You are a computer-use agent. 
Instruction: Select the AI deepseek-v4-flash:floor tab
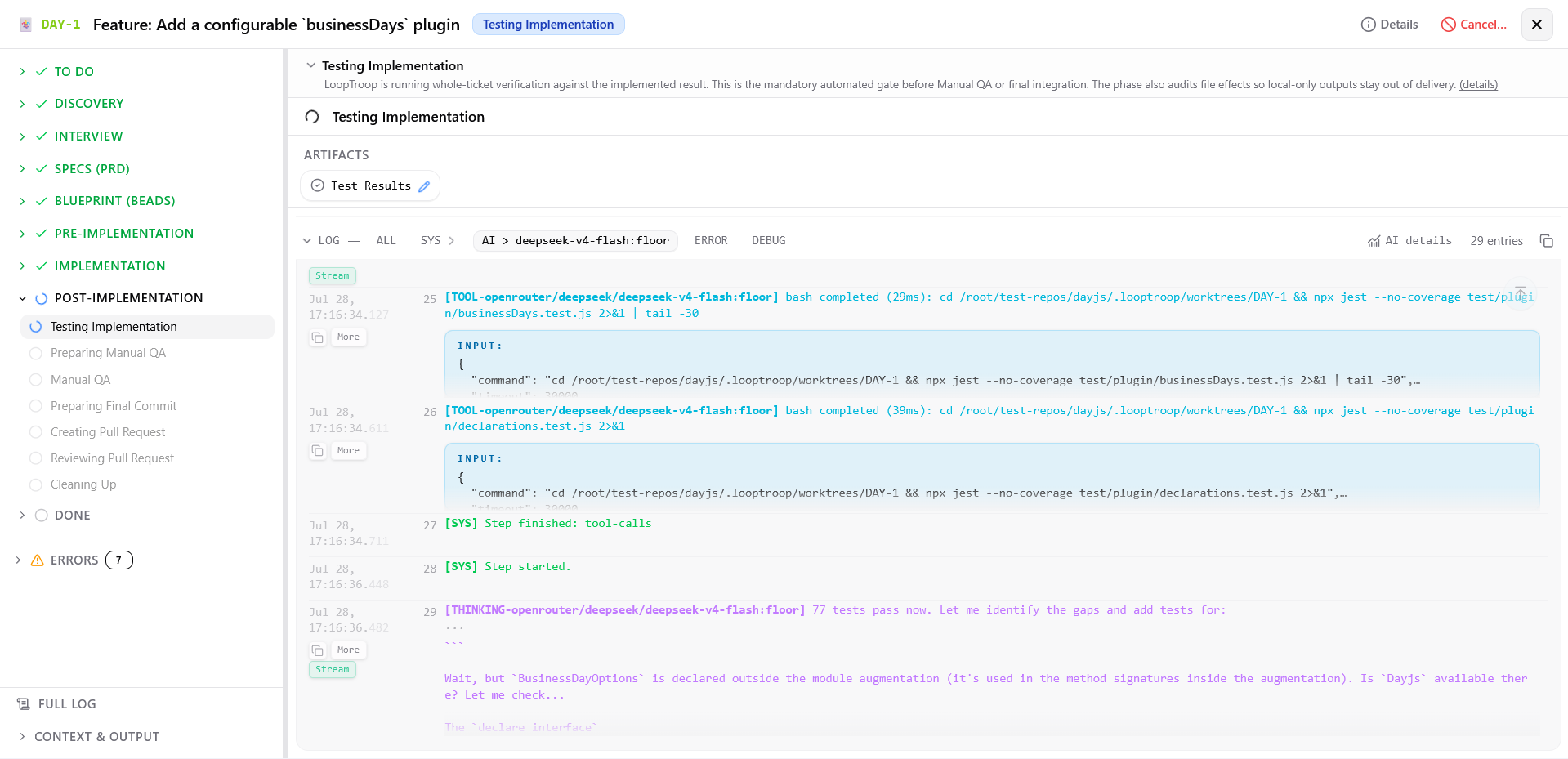(575, 241)
